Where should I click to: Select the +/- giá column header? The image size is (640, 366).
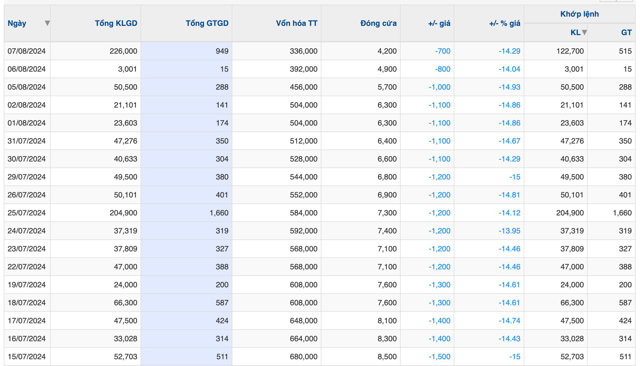point(439,23)
